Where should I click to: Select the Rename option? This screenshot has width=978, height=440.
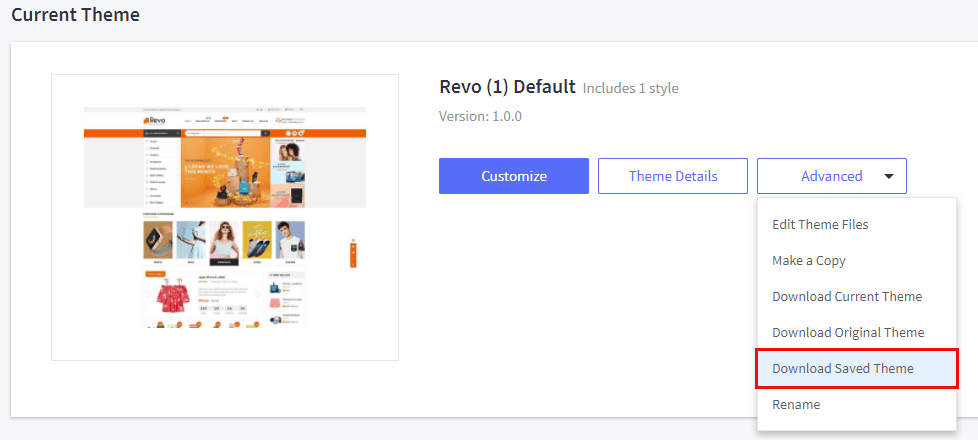[x=795, y=405]
